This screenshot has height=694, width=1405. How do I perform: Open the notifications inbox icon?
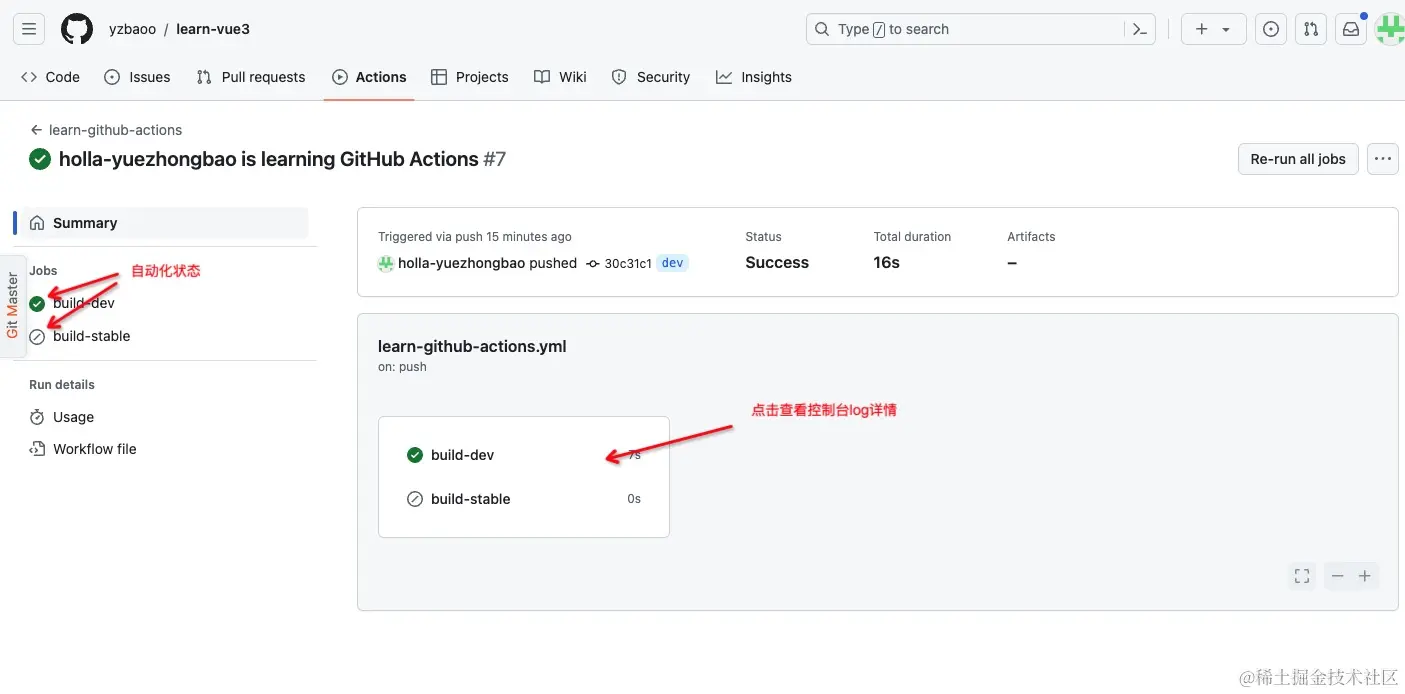[1351, 29]
